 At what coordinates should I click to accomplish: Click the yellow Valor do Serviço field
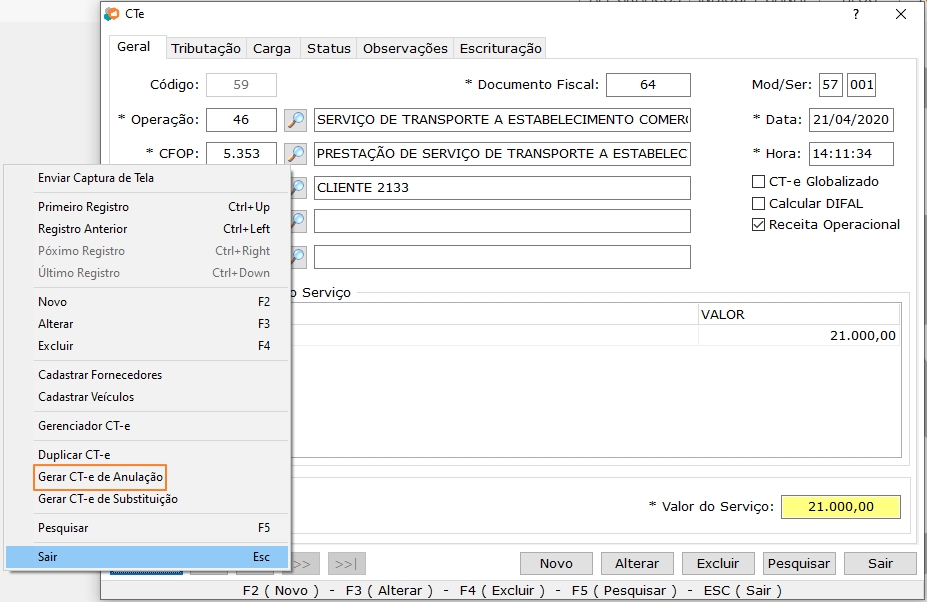pyautogui.click(x=840, y=507)
